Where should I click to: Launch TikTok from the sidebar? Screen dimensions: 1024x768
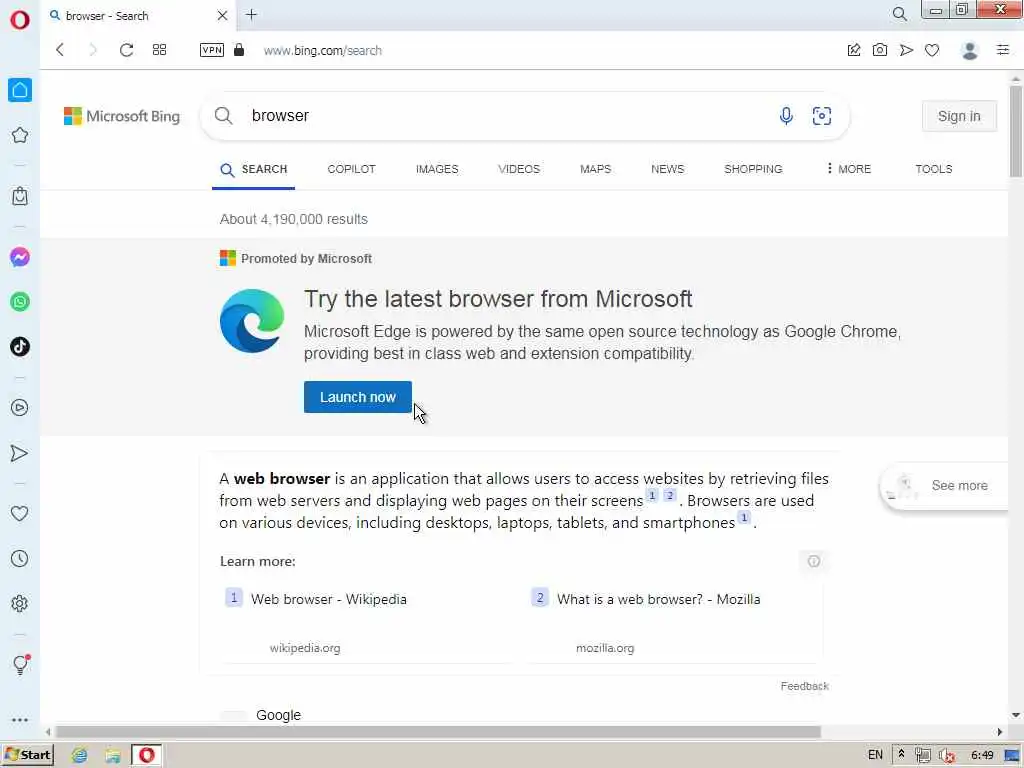tap(20, 346)
